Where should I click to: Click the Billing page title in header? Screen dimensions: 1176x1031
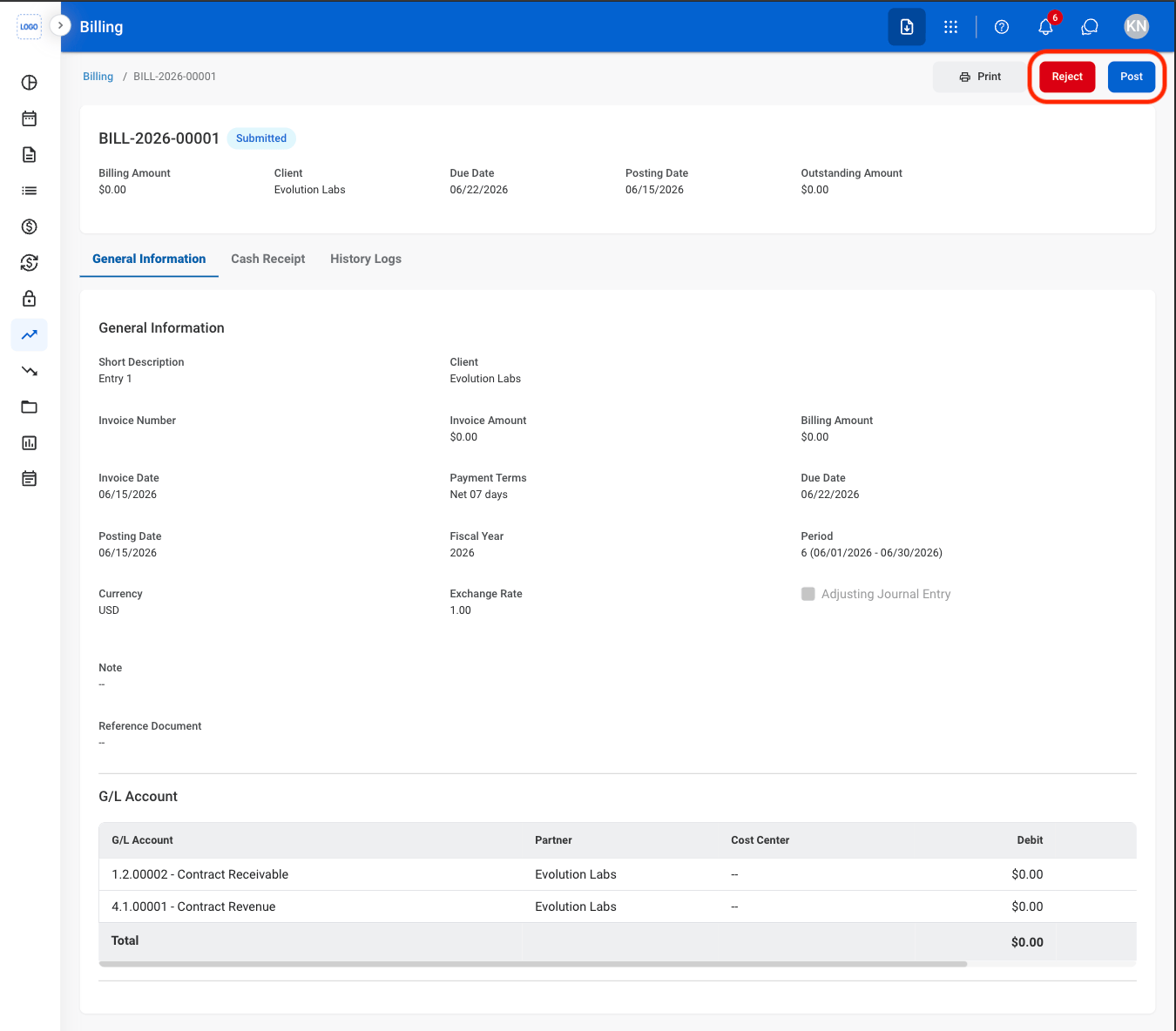click(x=101, y=27)
